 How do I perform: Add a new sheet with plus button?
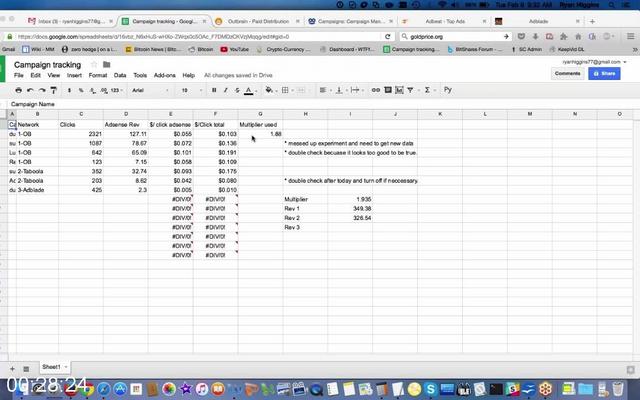tap(12, 369)
